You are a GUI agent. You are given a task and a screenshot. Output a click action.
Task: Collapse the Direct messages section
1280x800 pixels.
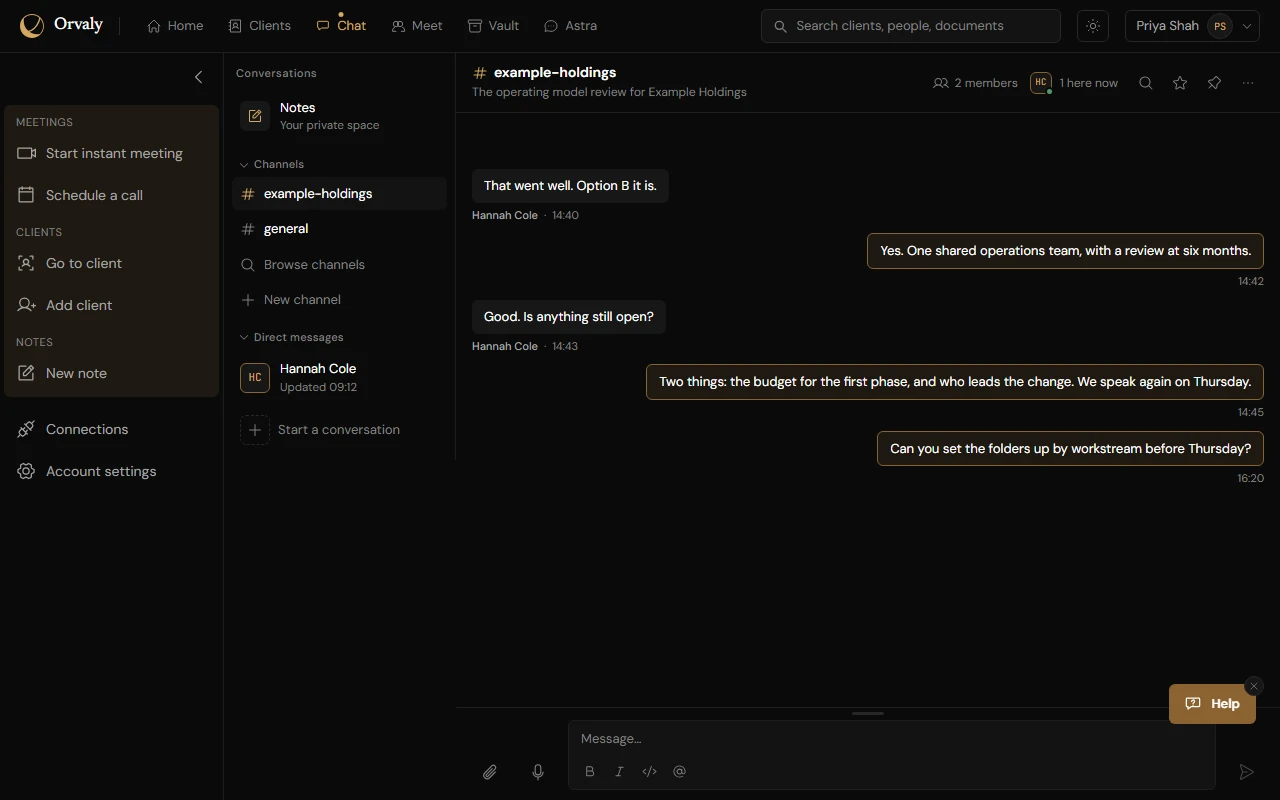(x=291, y=337)
